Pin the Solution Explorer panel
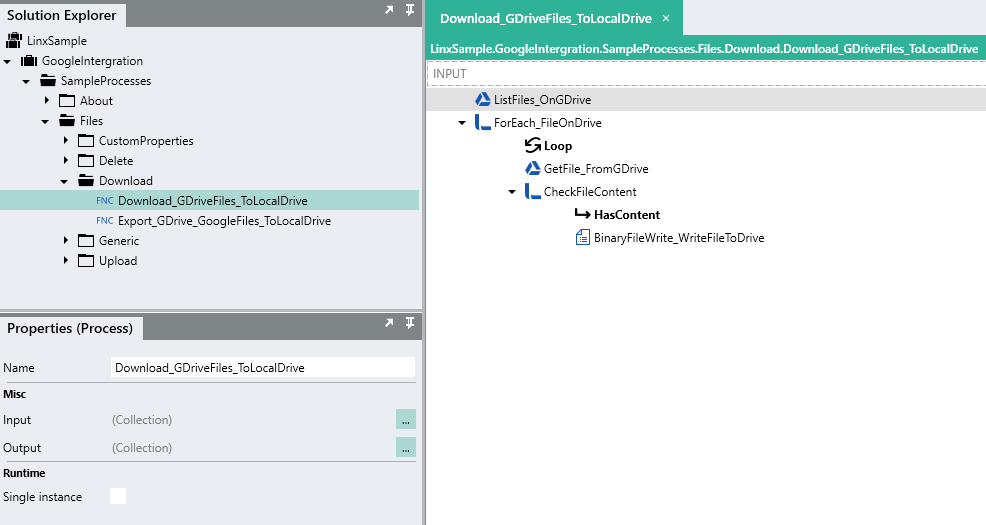This screenshot has height=525, width=986. (410, 9)
